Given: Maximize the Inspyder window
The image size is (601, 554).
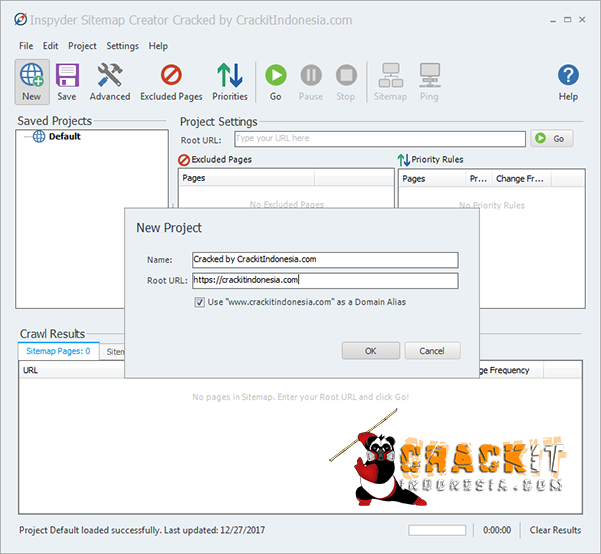Looking at the screenshot, I should pyautogui.click(x=568, y=20).
